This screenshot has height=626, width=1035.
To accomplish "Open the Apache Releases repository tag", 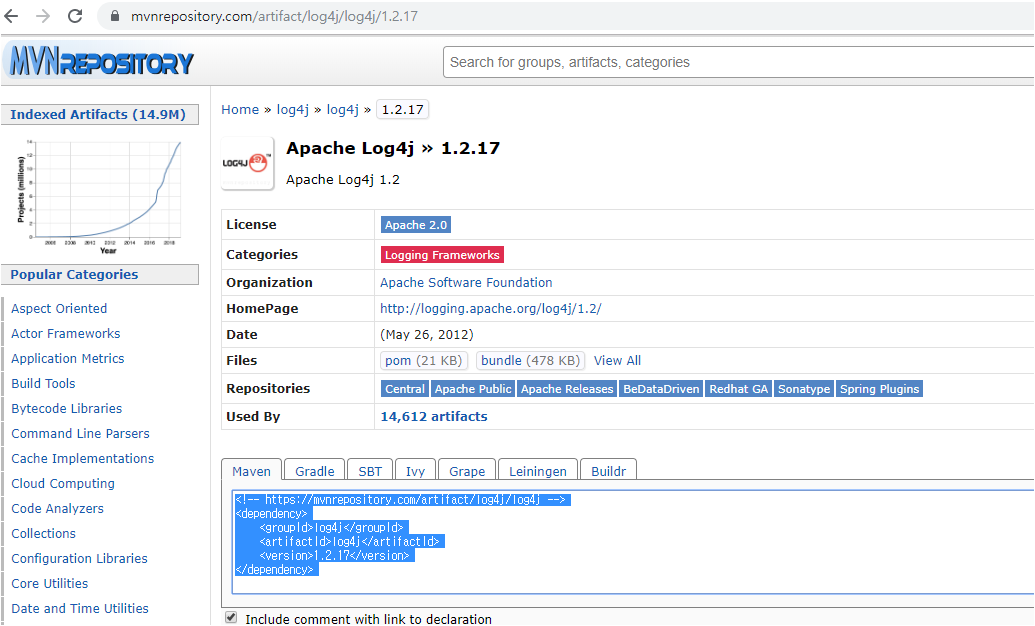I will 567,389.
